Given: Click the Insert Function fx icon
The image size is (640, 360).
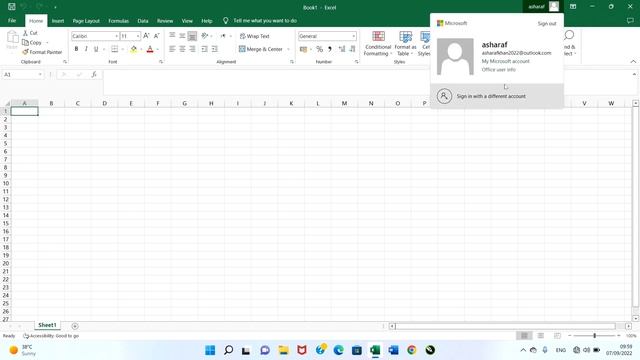Looking at the screenshot, I should click(94, 74).
